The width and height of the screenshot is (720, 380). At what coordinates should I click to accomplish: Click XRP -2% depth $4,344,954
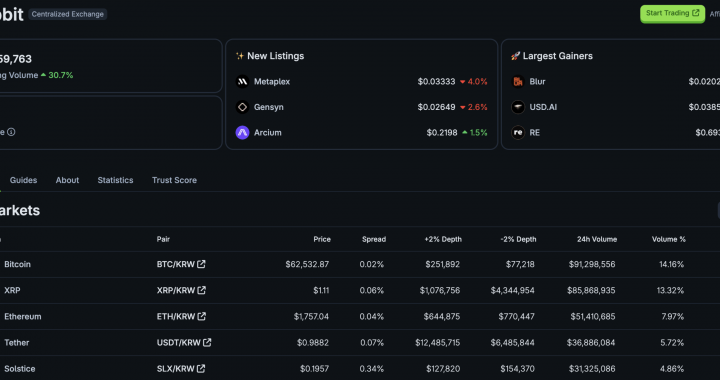(512, 291)
